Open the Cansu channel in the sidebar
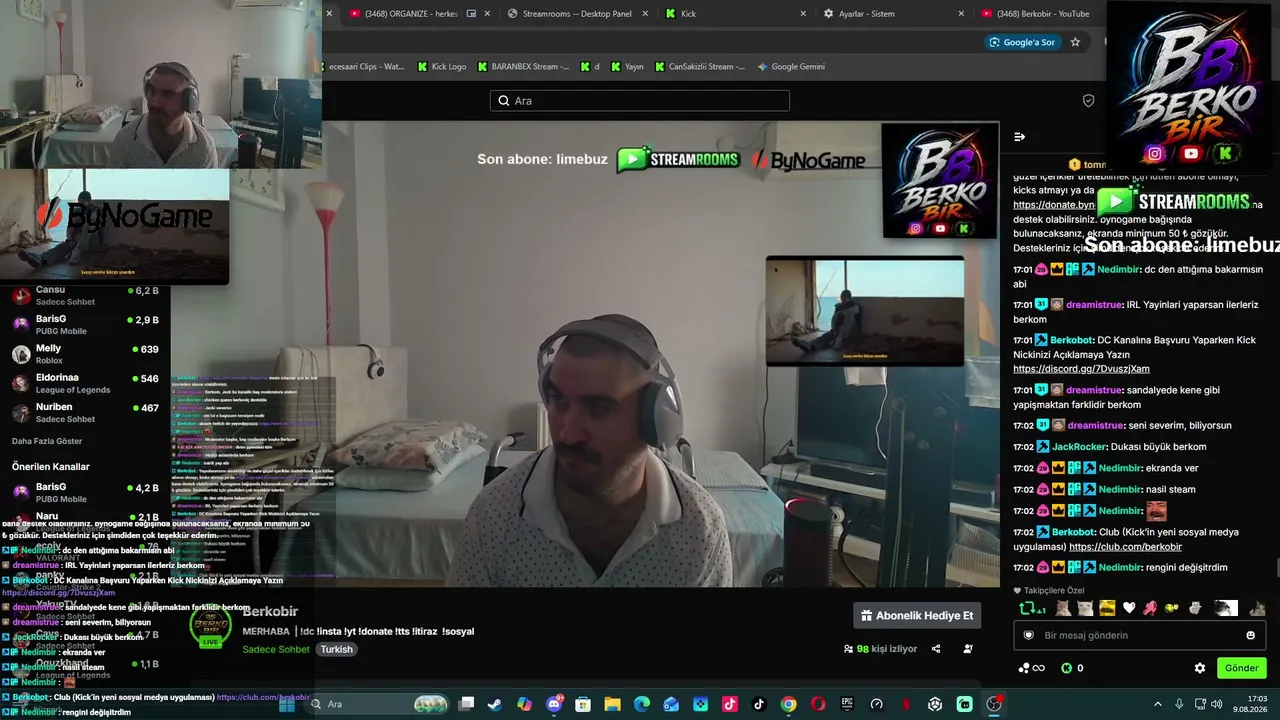This screenshot has height=720, width=1280. [85, 296]
